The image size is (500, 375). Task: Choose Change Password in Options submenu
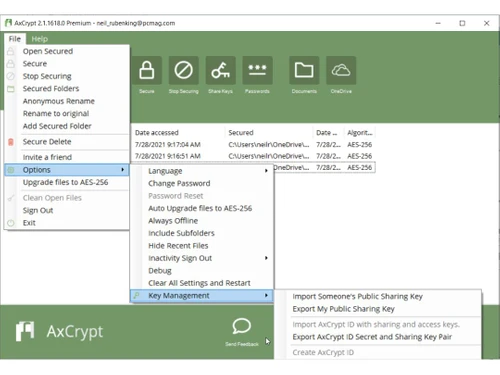tap(202, 183)
